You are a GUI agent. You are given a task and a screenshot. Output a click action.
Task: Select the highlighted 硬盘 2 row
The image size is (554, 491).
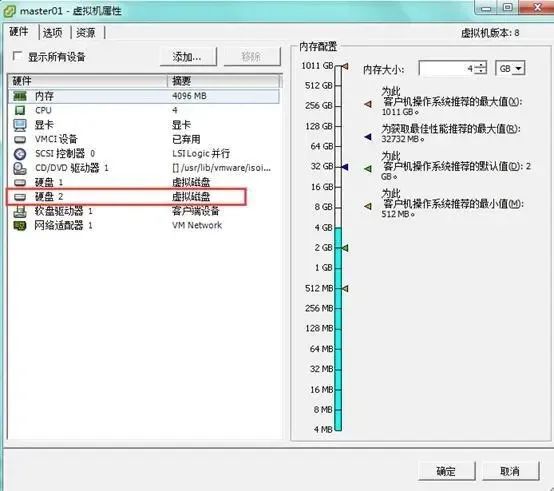(126, 197)
